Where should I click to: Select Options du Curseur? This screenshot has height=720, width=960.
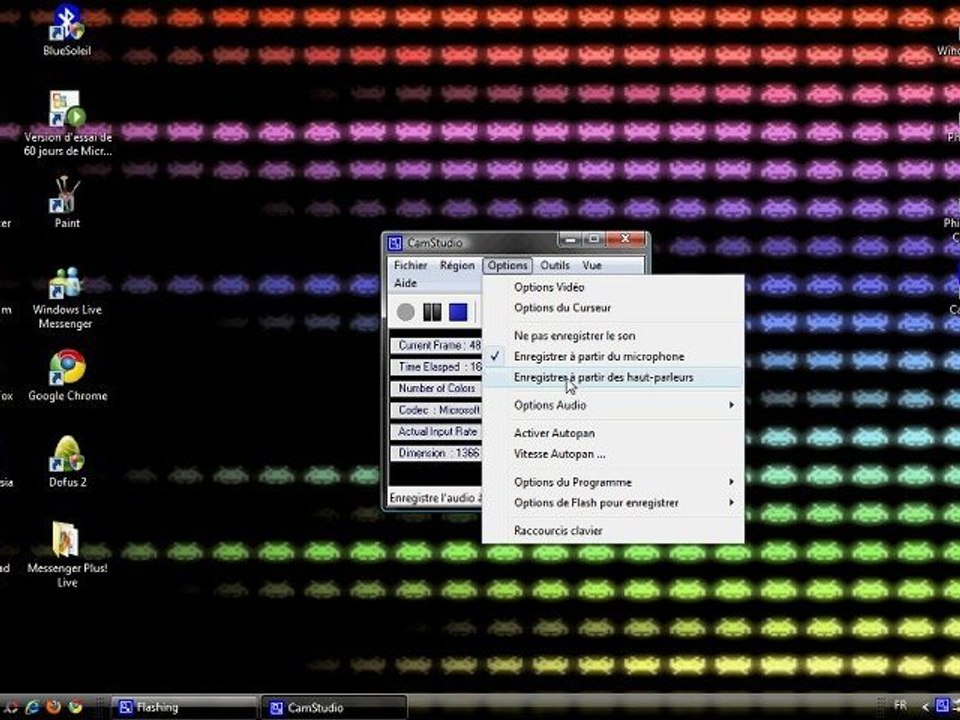pyautogui.click(x=613, y=308)
